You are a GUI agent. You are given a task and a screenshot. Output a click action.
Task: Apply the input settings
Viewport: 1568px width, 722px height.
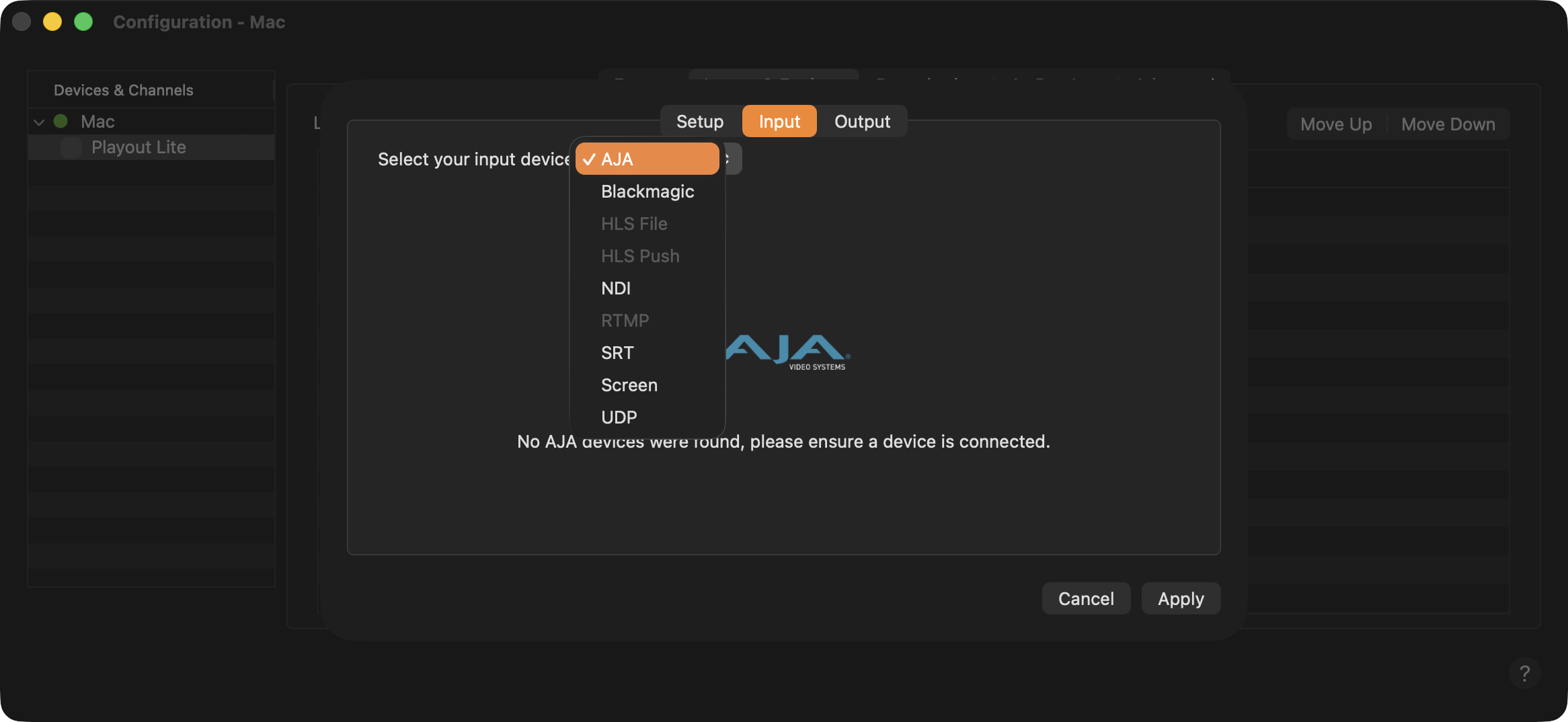1181,598
